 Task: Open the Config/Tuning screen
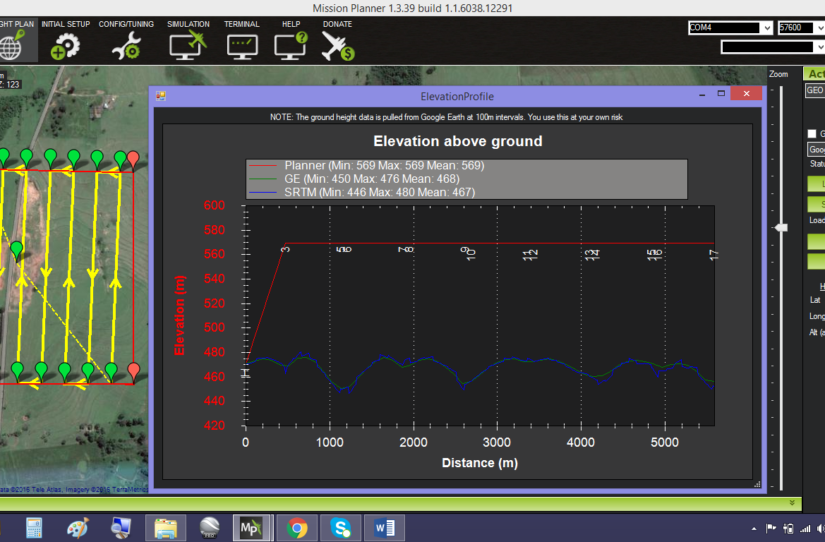pyautogui.click(x=126, y=41)
